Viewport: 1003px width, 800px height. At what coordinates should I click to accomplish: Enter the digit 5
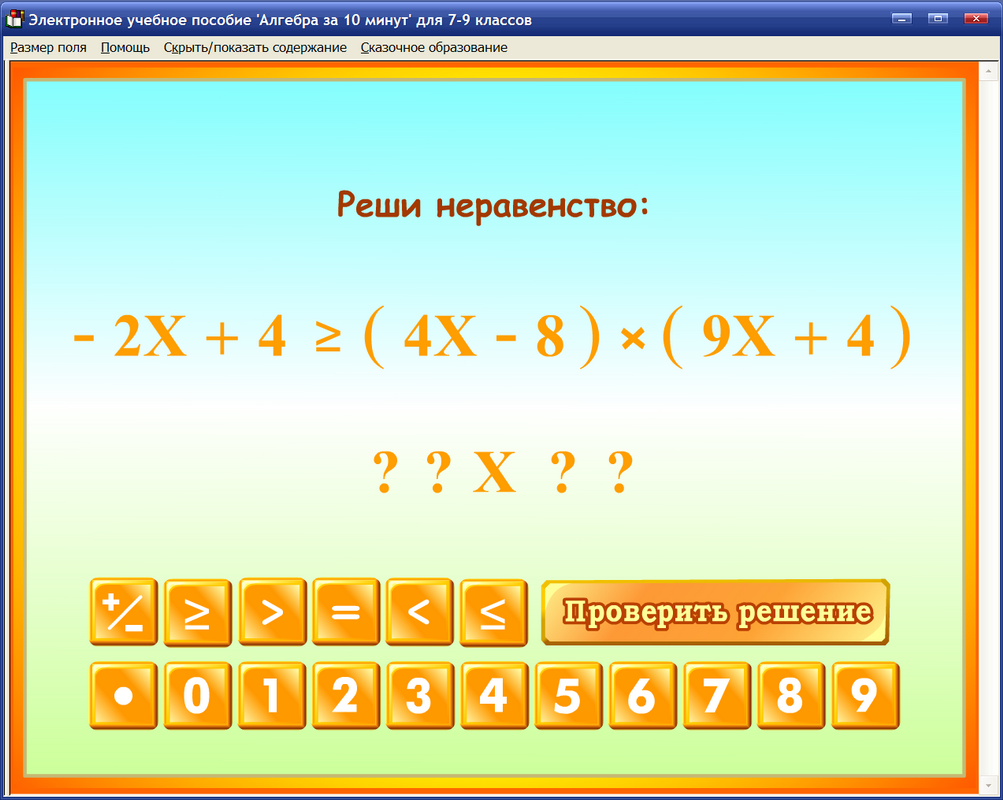[568, 695]
